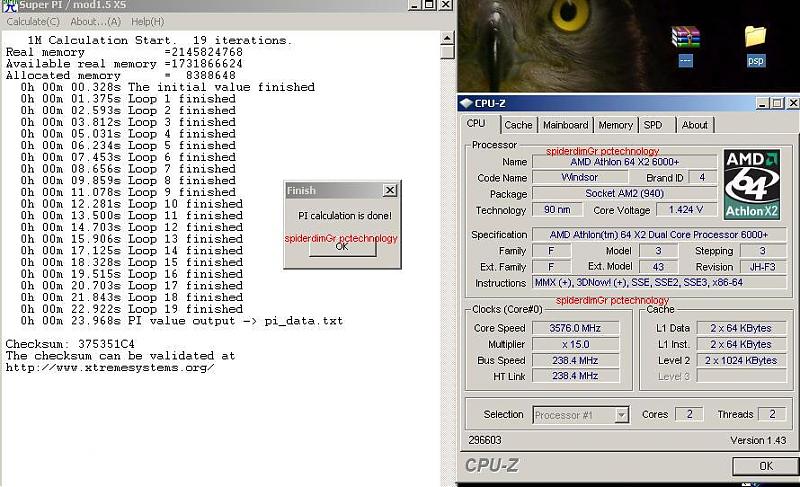This screenshot has height=487, width=800.
Task: Switch to the Mainboard tab
Action: click(565, 125)
